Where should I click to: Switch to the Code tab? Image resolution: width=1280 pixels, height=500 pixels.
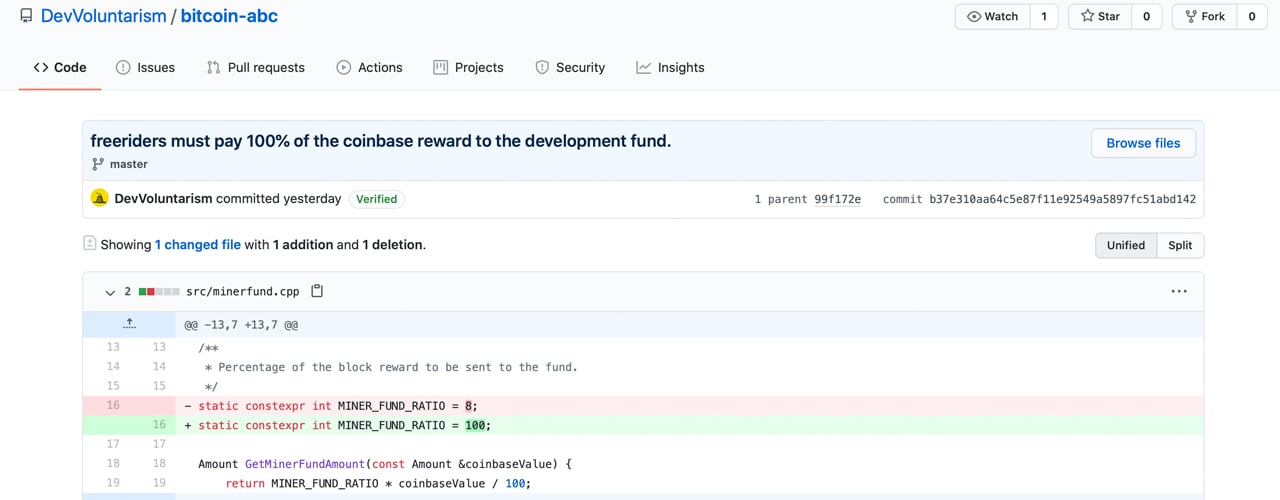[x=60, y=67]
